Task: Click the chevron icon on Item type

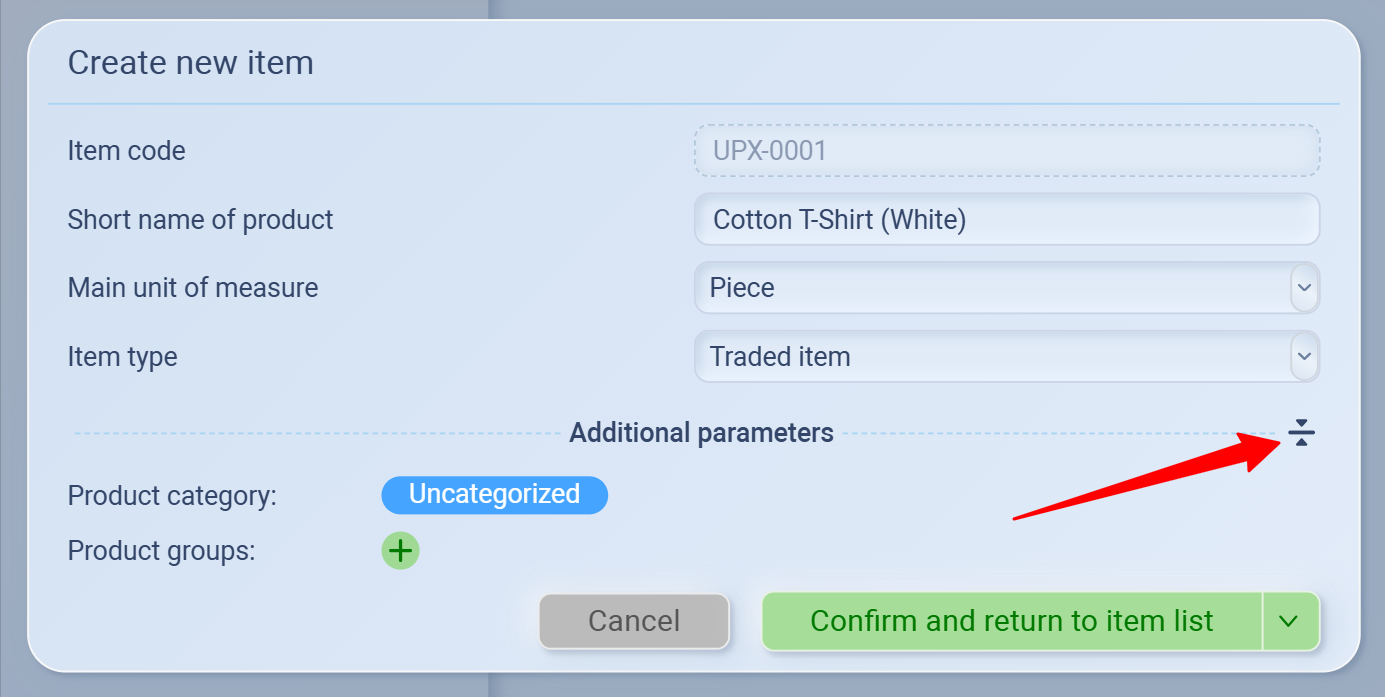Action: [x=1303, y=357]
